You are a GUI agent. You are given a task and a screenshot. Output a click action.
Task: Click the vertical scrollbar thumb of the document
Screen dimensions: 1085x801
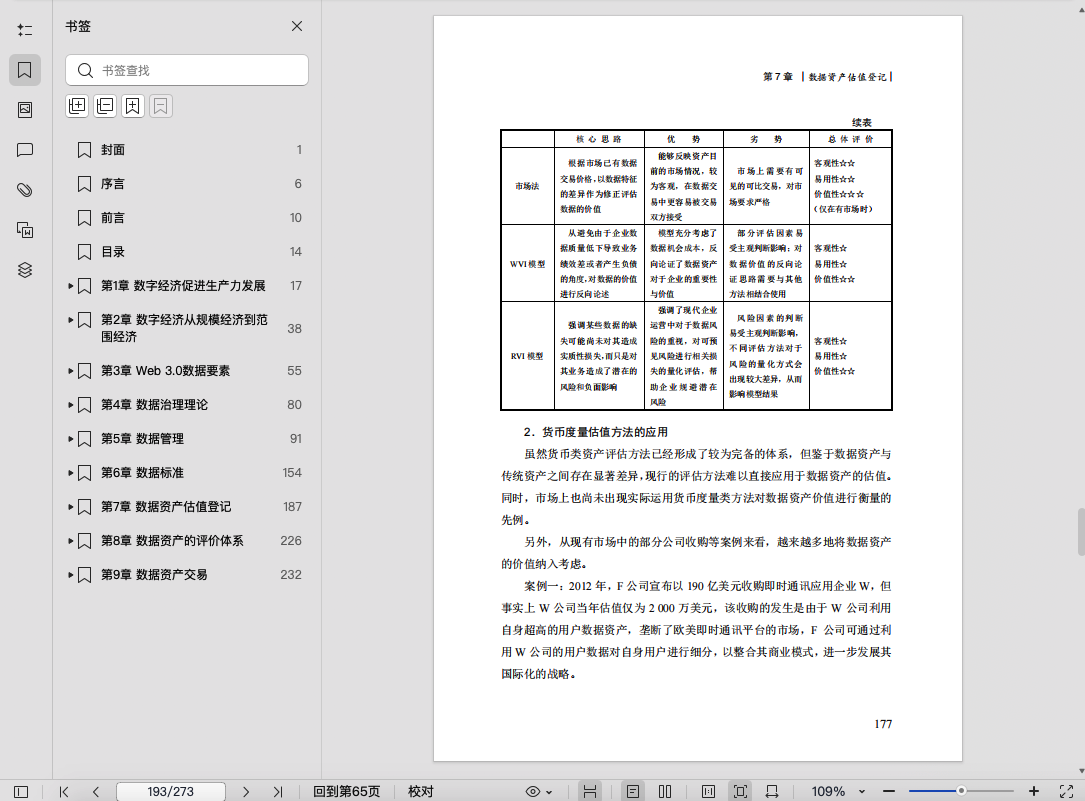(1081, 532)
